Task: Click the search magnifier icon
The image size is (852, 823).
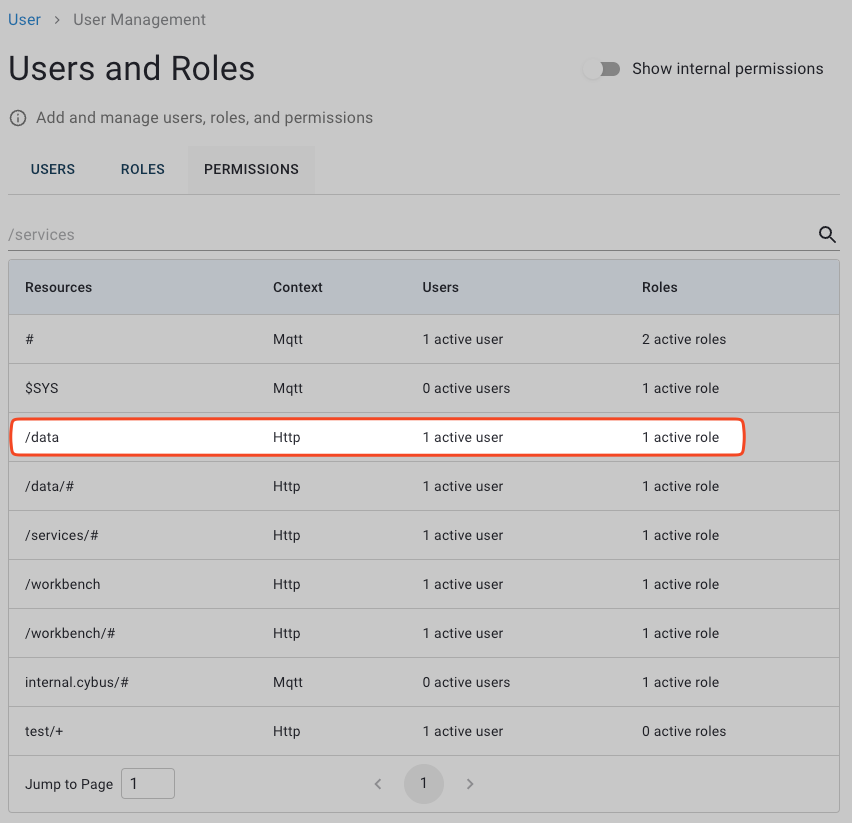Action: [827, 234]
